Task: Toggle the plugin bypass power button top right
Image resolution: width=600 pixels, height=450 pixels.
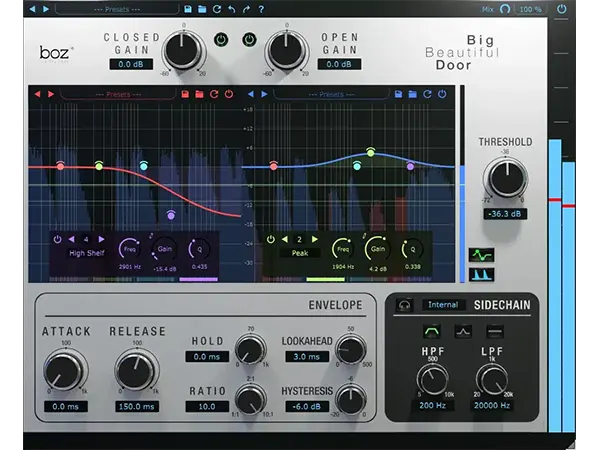Action: 561,9
